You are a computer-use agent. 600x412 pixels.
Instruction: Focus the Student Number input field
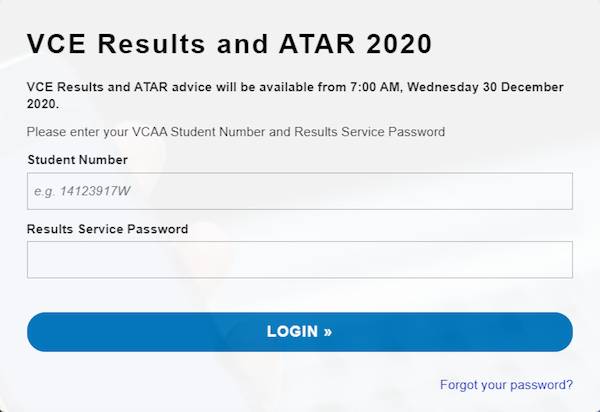[300, 191]
